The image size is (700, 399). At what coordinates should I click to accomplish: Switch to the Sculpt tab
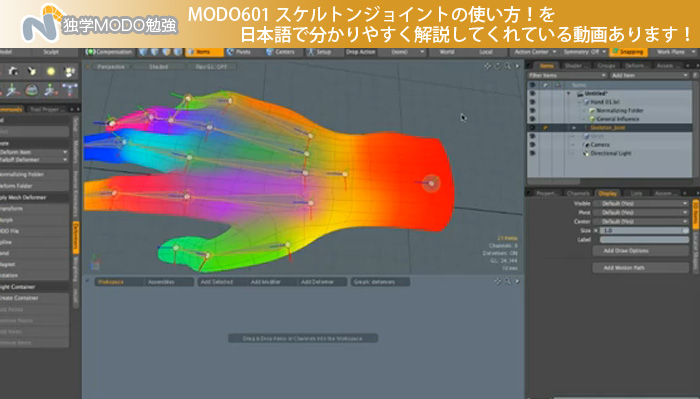pos(51,52)
